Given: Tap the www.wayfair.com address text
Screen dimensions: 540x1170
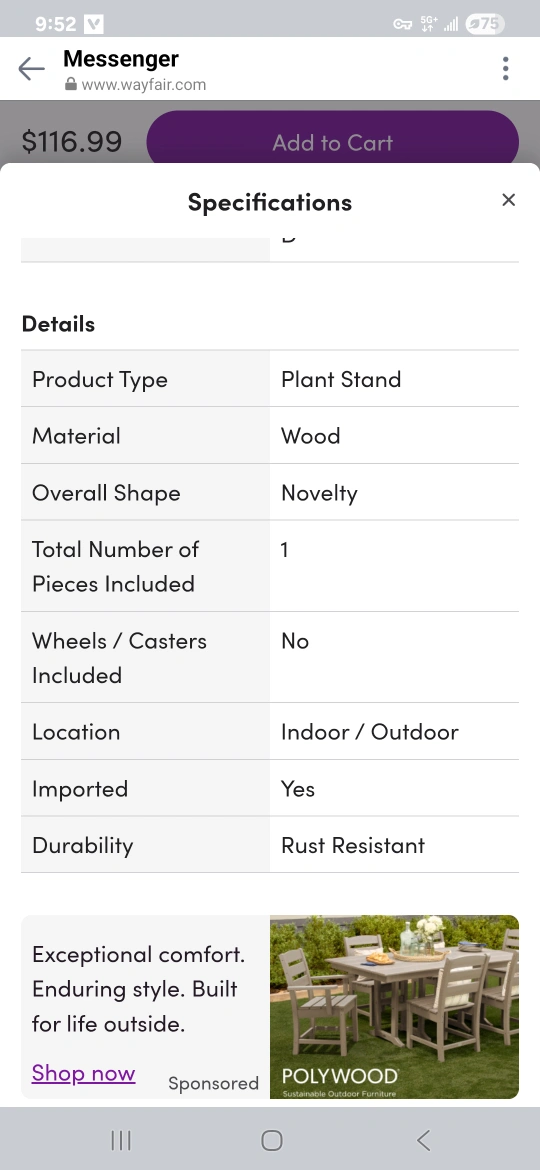Looking at the screenshot, I should [x=143, y=84].
